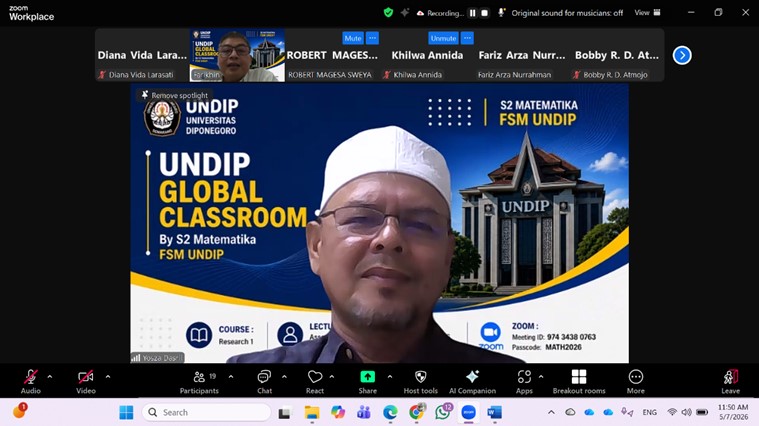Open the View menu
This screenshot has width=759, height=426.
pyautogui.click(x=647, y=13)
